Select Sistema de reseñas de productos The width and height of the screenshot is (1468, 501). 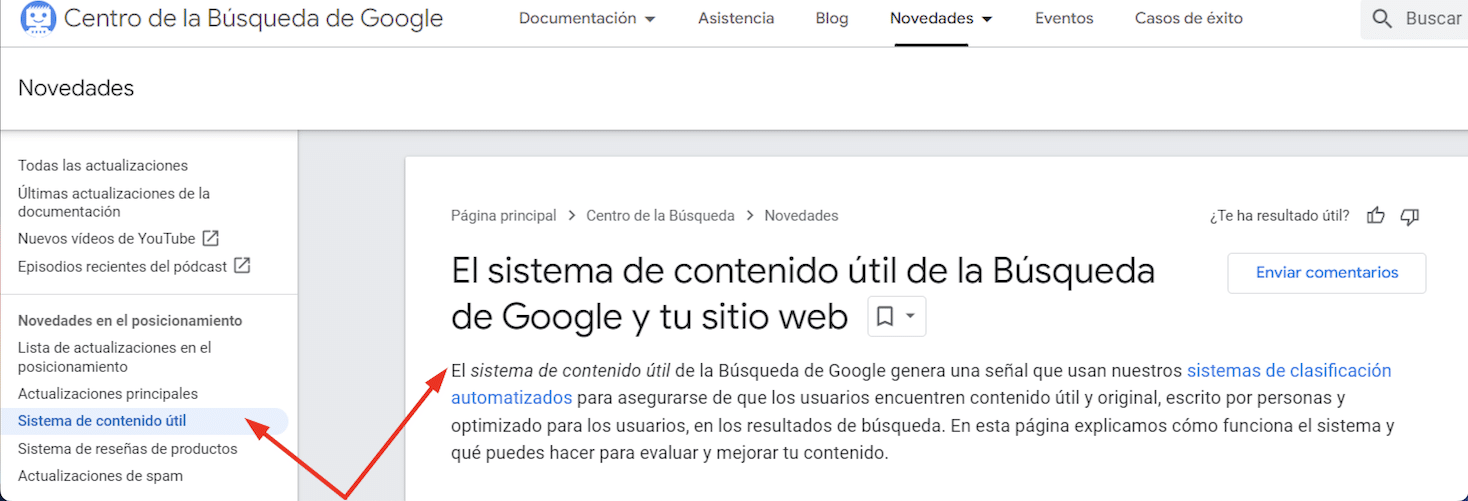128,449
